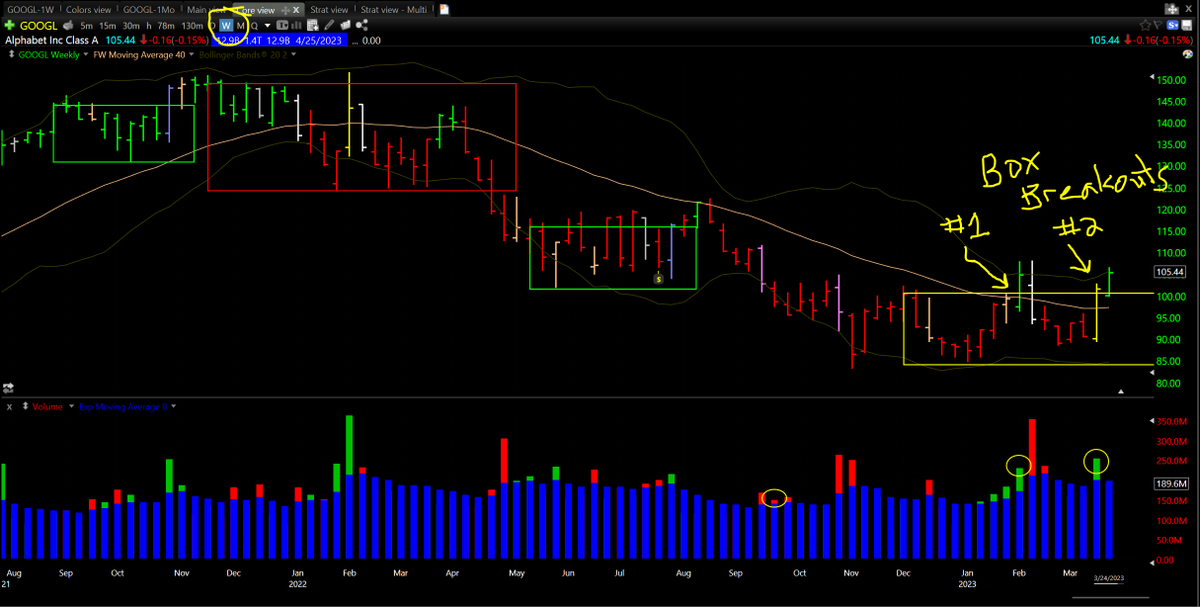The height and width of the screenshot is (607, 1200).
Task: Open the blue S symbol-link dropdown
Action: pyautogui.click(x=1172, y=25)
